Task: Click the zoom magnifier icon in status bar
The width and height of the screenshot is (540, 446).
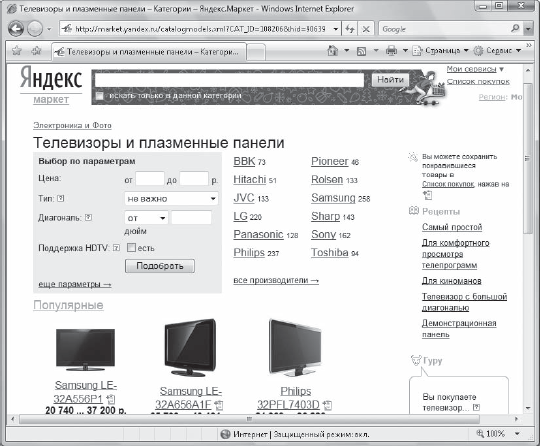Action: click(x=480, y=434)
